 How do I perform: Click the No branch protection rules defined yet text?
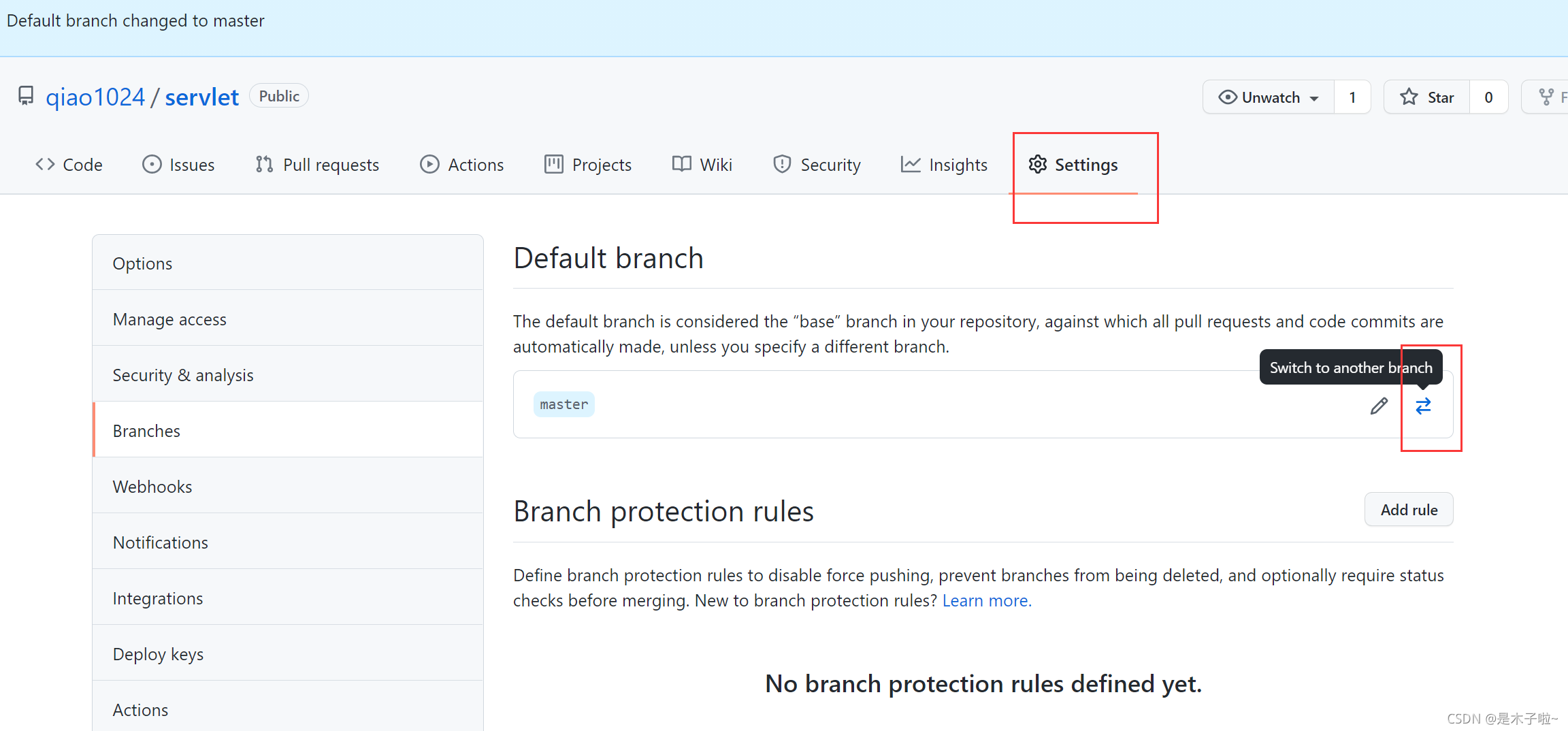pos(983,683)
